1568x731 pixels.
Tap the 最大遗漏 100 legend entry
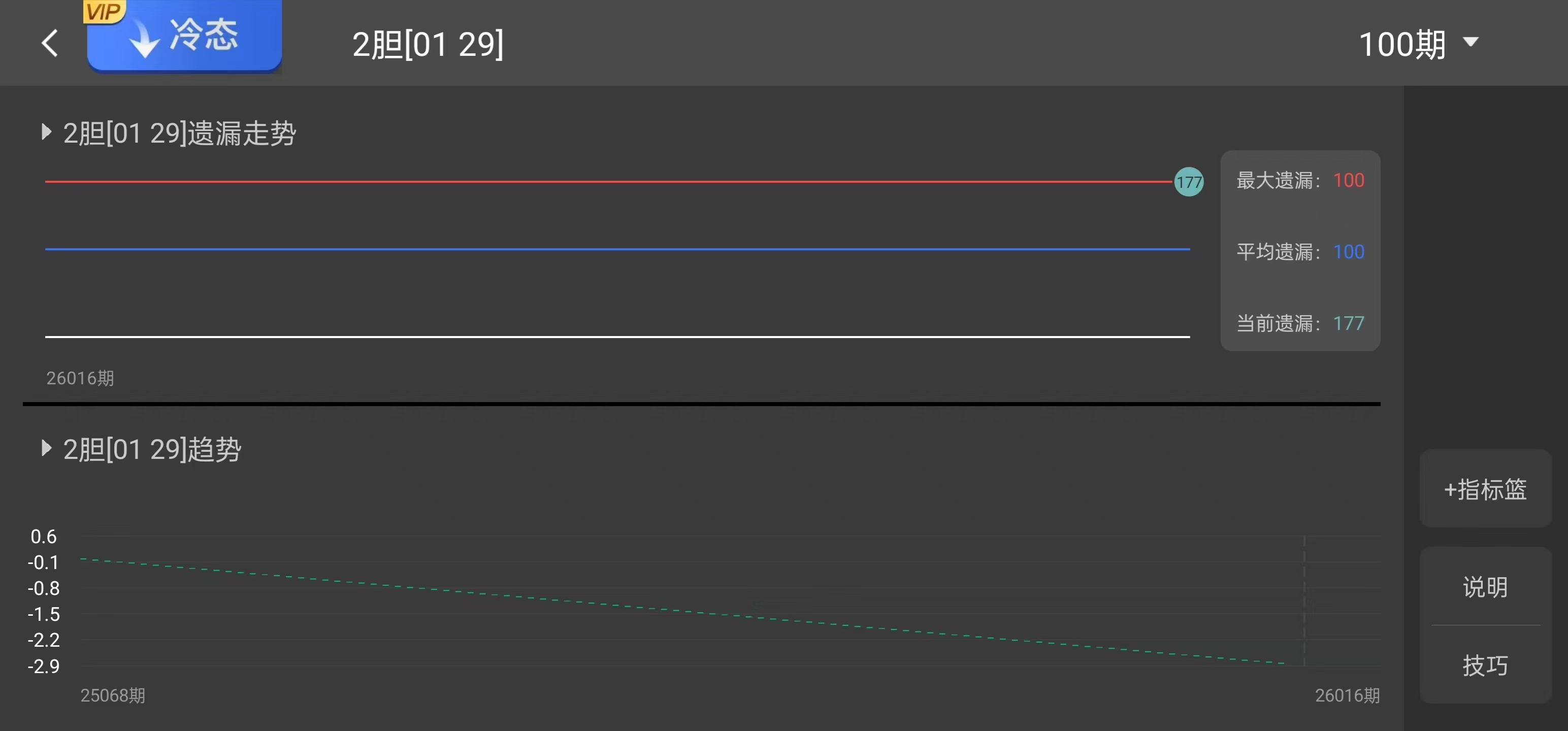coord(1299,181)
